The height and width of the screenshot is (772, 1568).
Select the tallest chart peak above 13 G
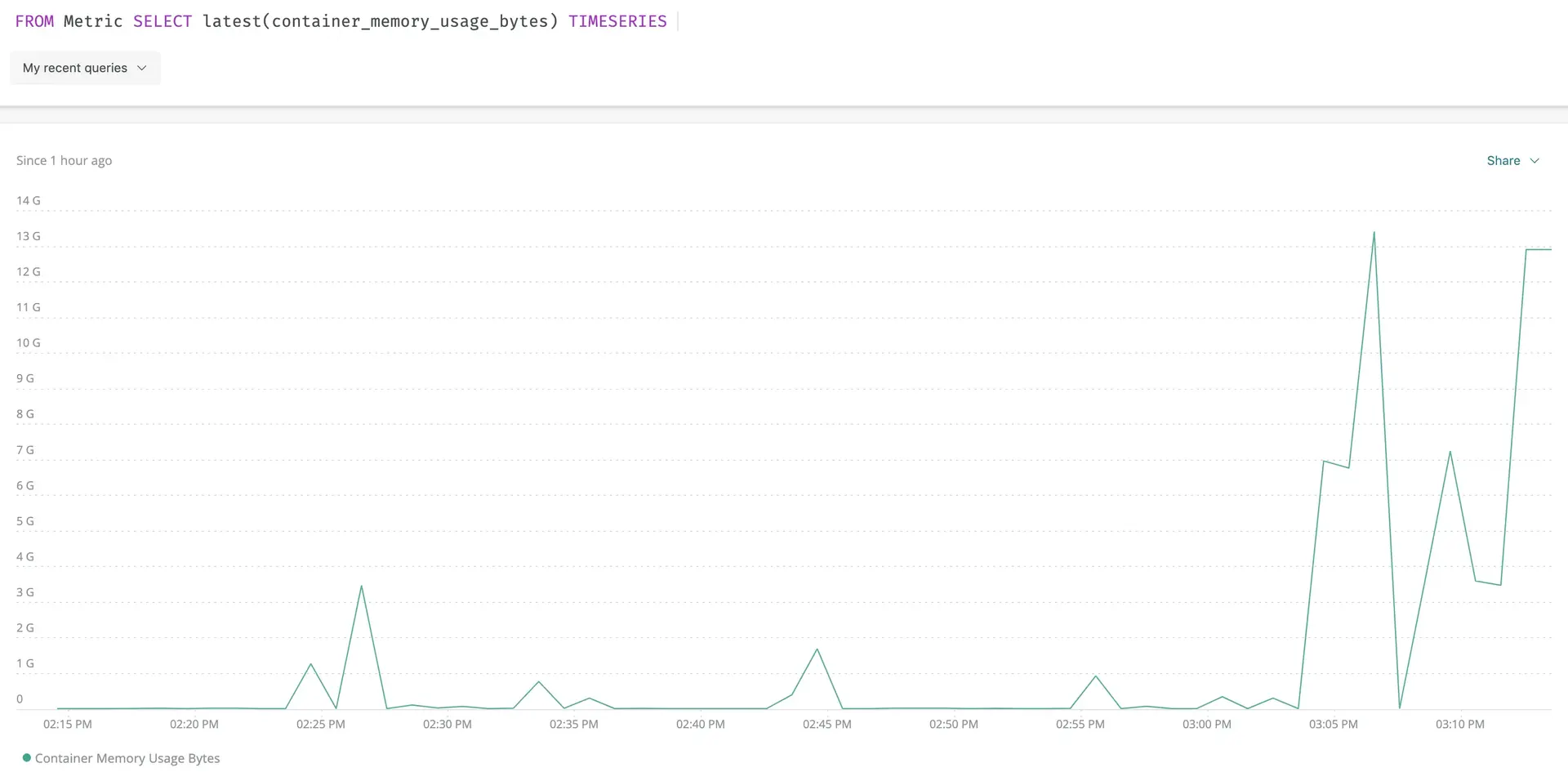coord(1374,233)
